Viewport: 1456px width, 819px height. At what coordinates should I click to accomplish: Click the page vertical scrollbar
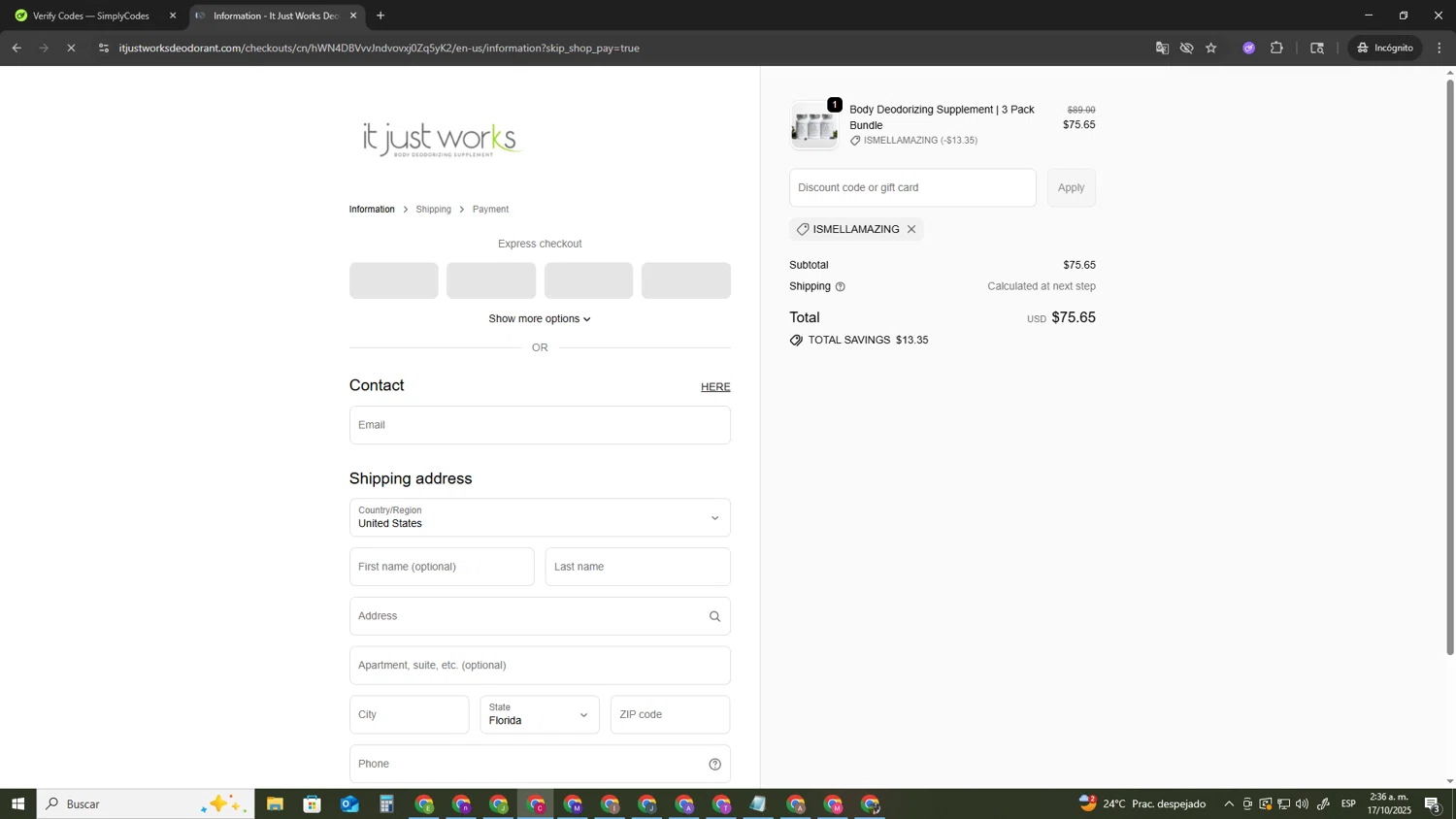pyautogui.click(x=1450, y=369)
